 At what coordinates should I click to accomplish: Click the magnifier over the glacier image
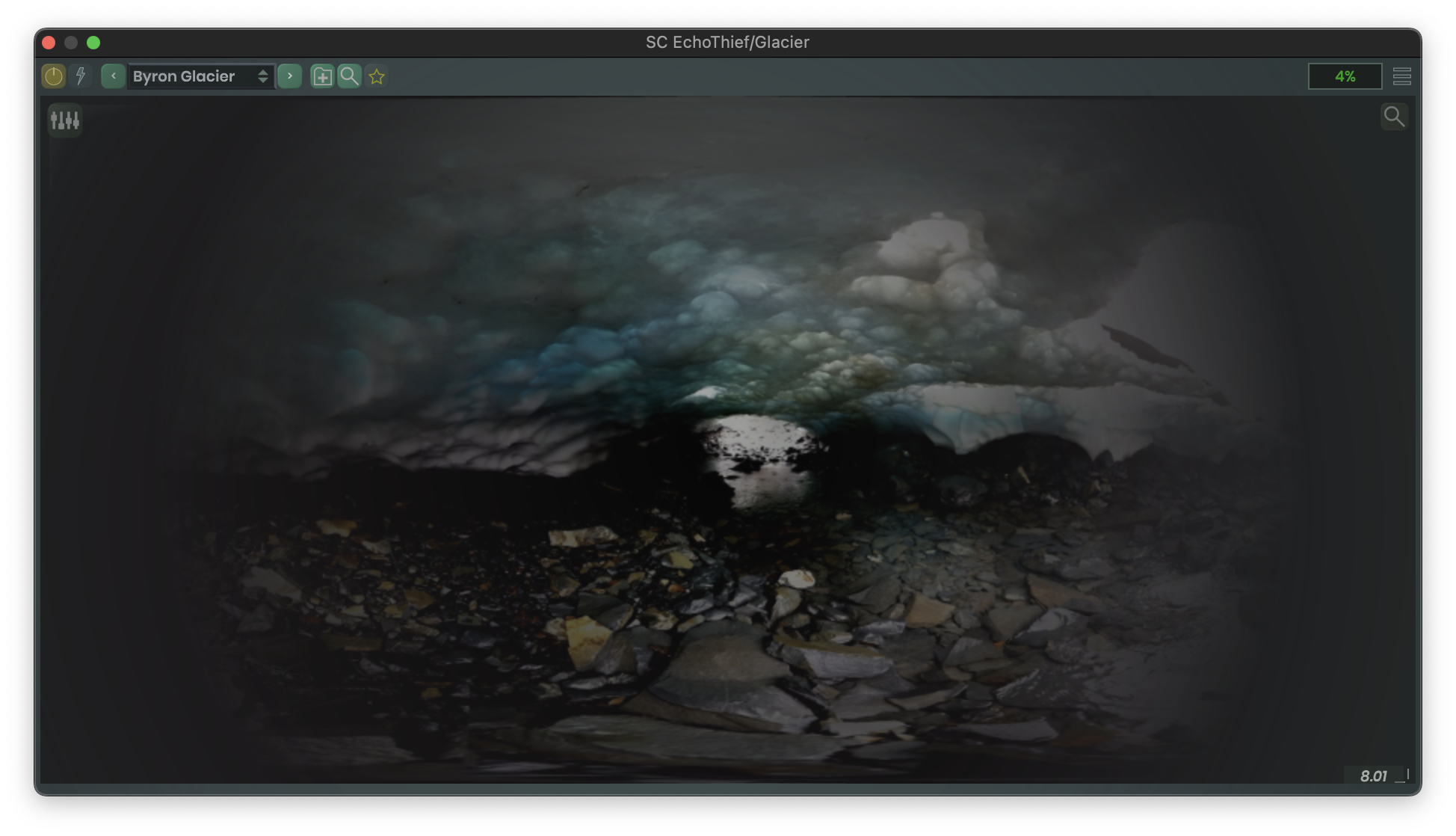[x=1394, y=117]
